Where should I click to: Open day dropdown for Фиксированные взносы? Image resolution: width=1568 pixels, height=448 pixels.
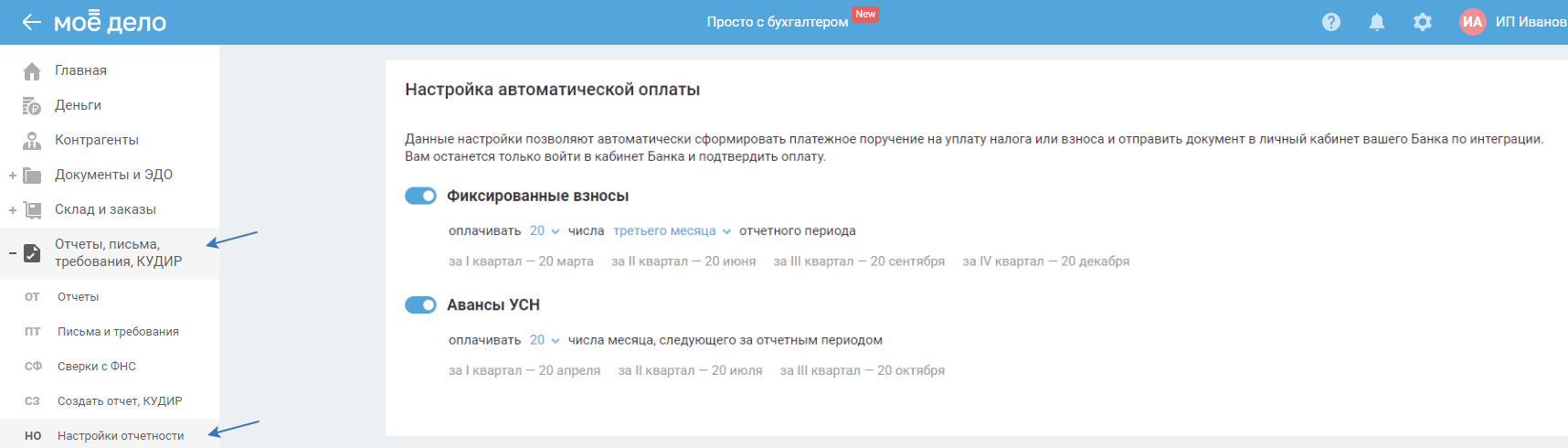pos(545,230)
